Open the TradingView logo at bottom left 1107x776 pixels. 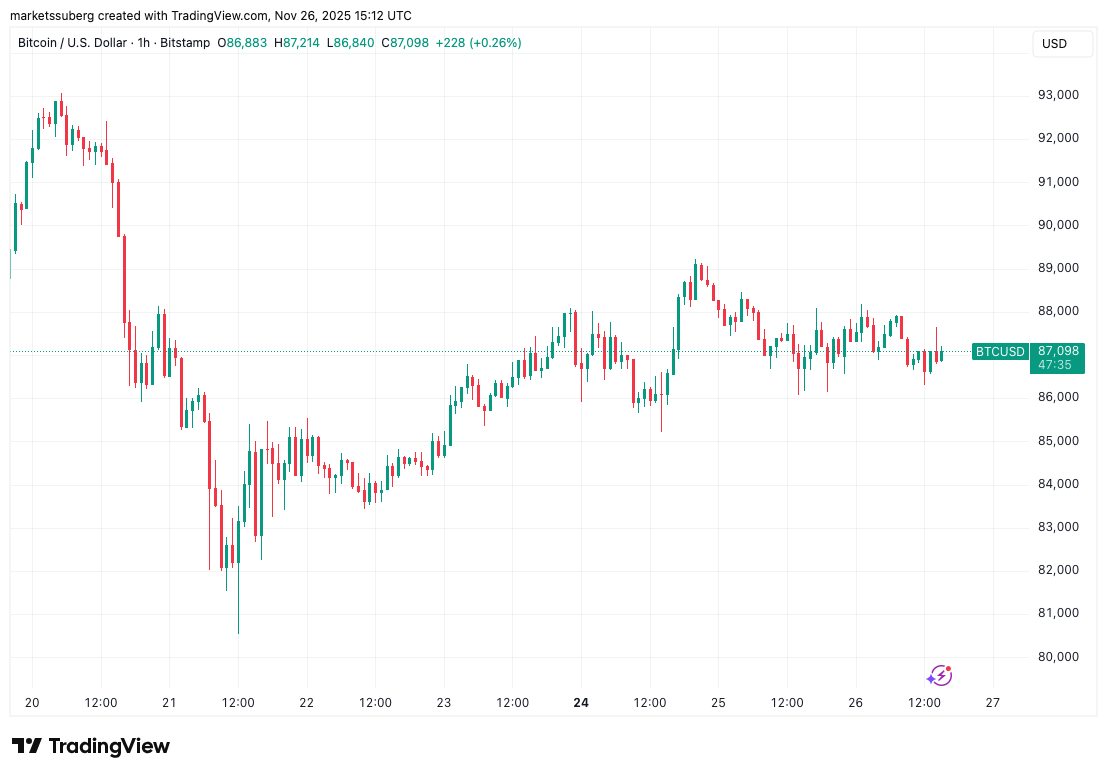click(88, 746)
